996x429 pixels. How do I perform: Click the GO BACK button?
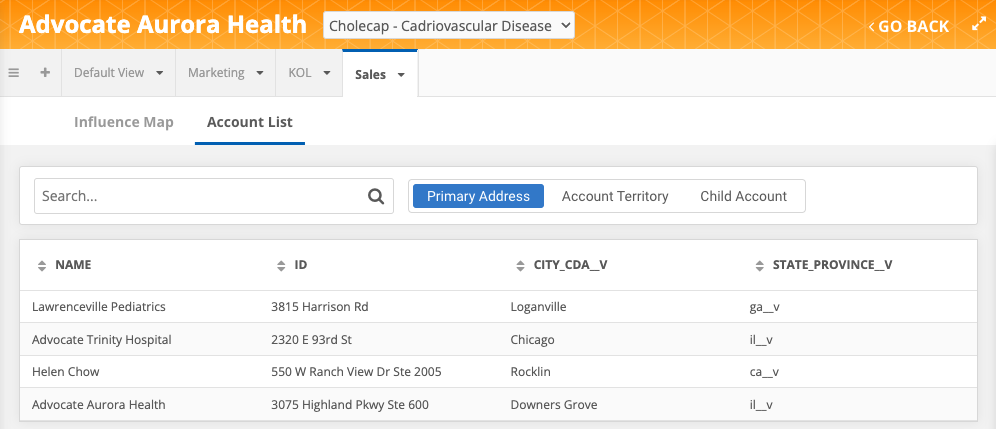pos(908,26)
